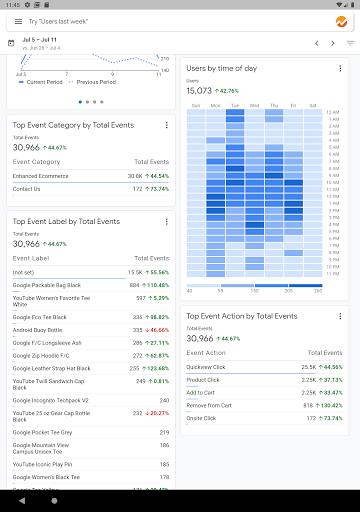Open the calendar date range picker

coord(11,43)
